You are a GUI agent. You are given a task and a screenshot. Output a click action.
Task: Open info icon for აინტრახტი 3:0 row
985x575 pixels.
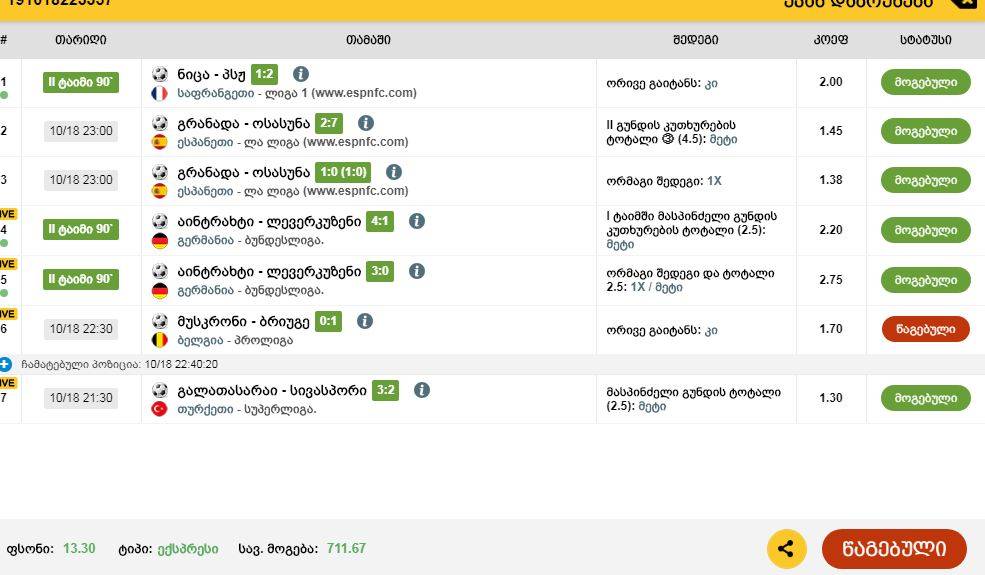click(416, 271)
